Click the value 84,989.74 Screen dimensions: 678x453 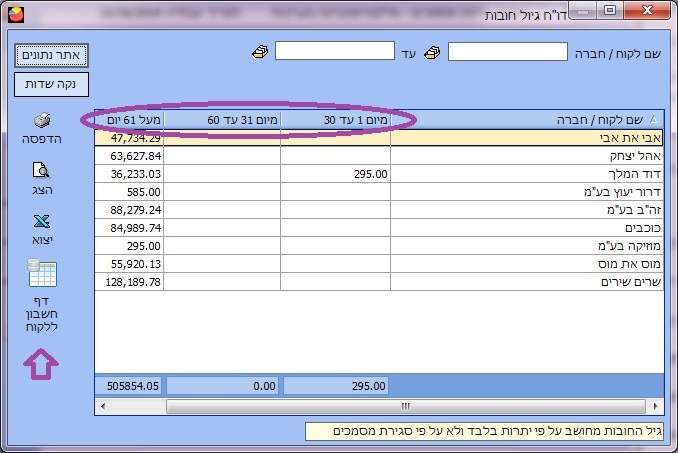click(x=135, y=228)
